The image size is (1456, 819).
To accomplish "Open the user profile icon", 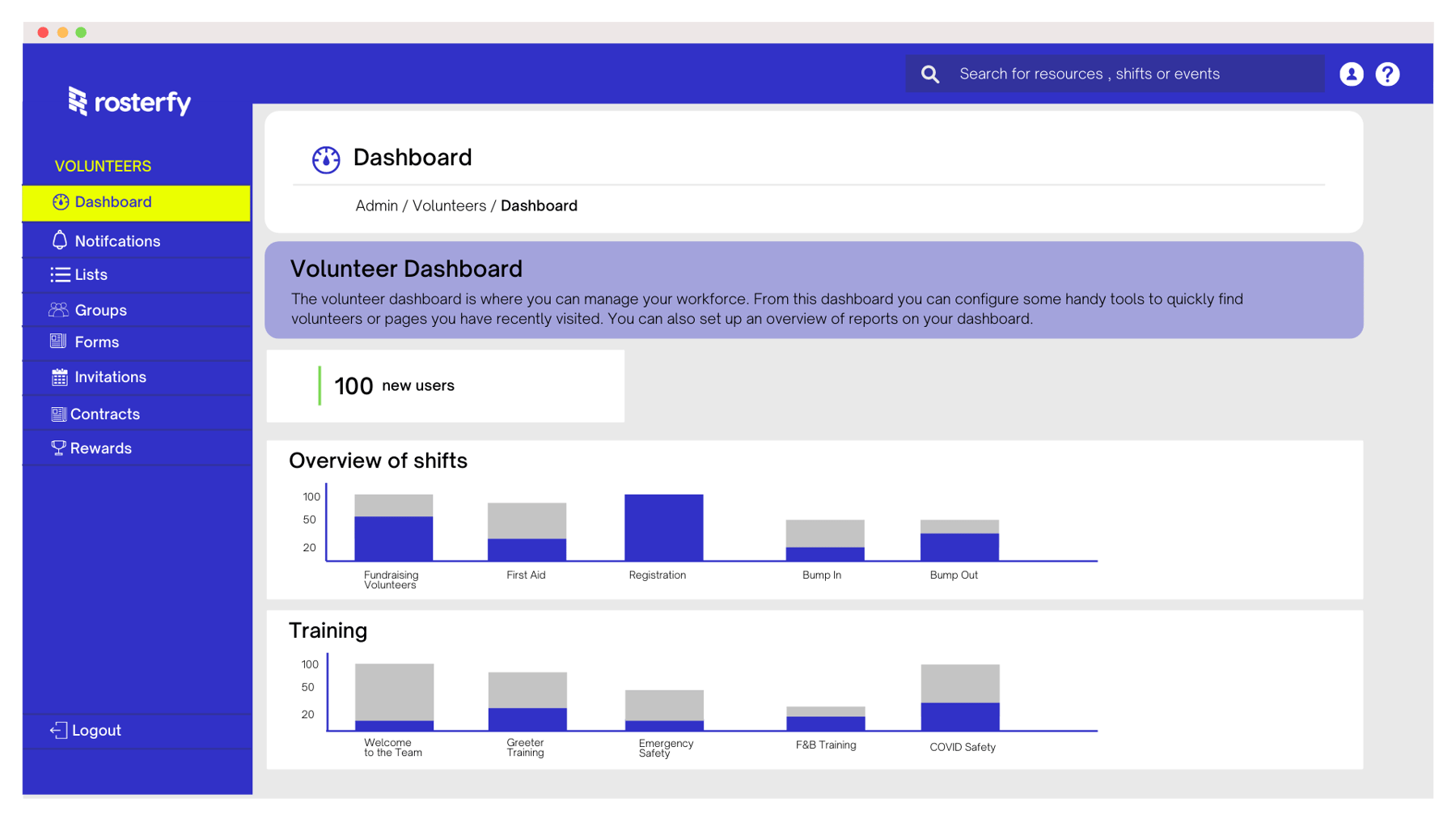I will click(x=1351, y=74).
